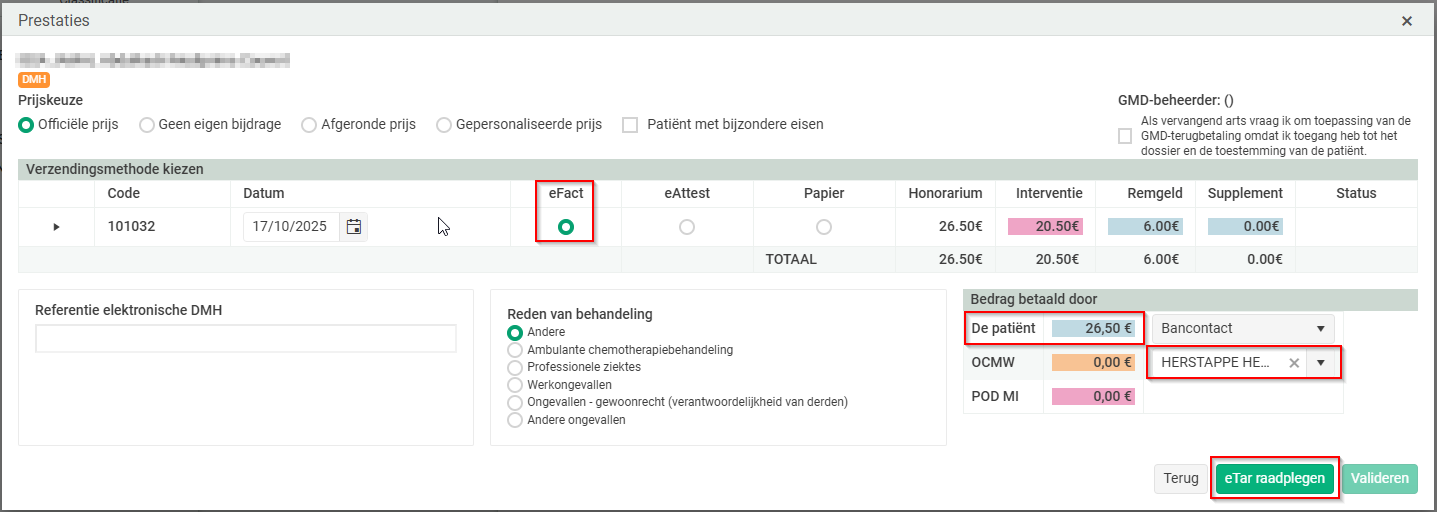
Task: Select the Papier sending method
Action: (x=823, y=227)
